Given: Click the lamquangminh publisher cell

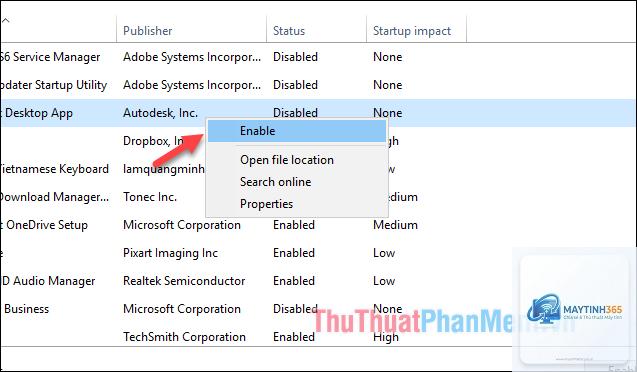Looking at the screenshot, I should pos(164,169).
